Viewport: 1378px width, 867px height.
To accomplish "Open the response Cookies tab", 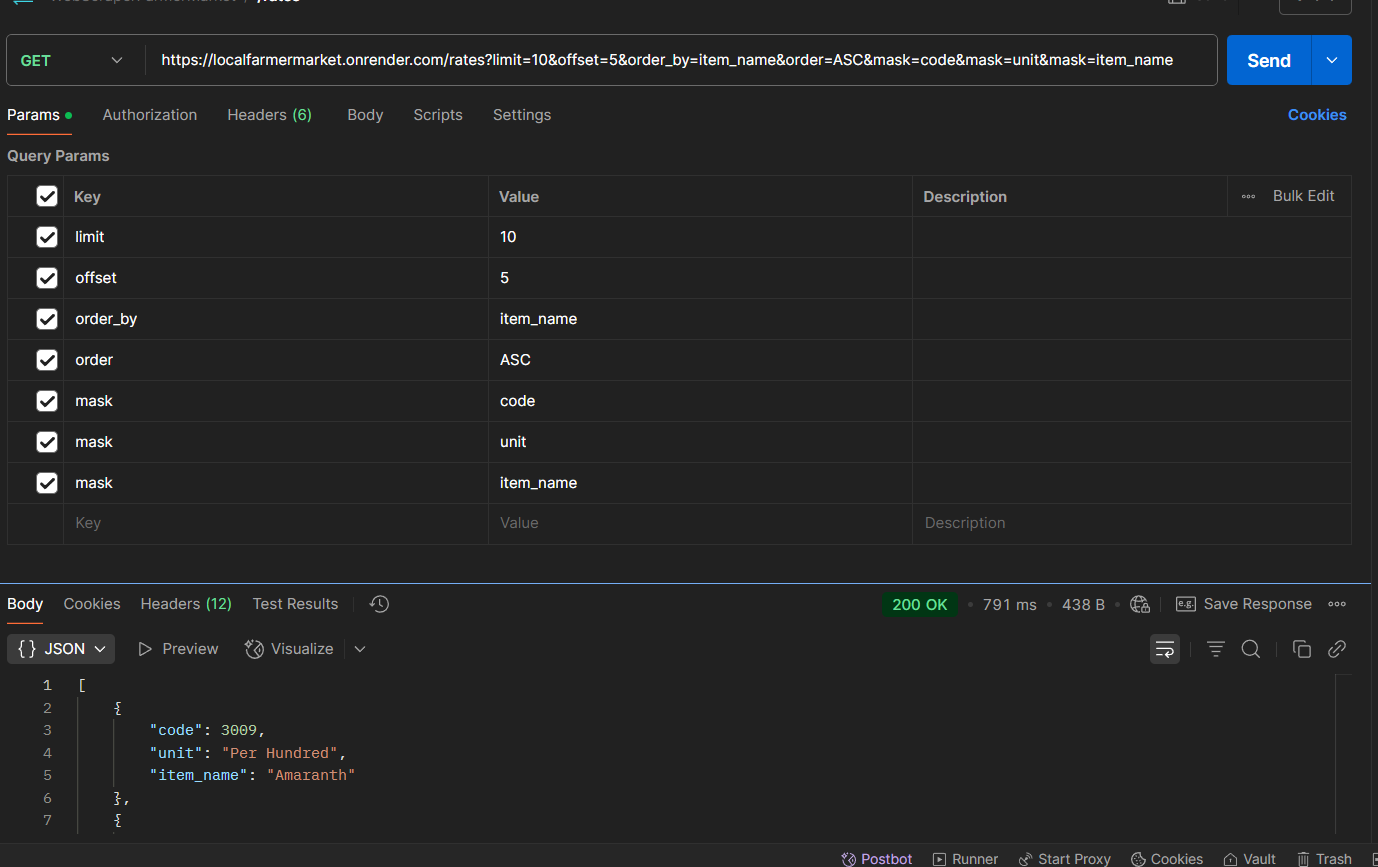I will [92, 604].
